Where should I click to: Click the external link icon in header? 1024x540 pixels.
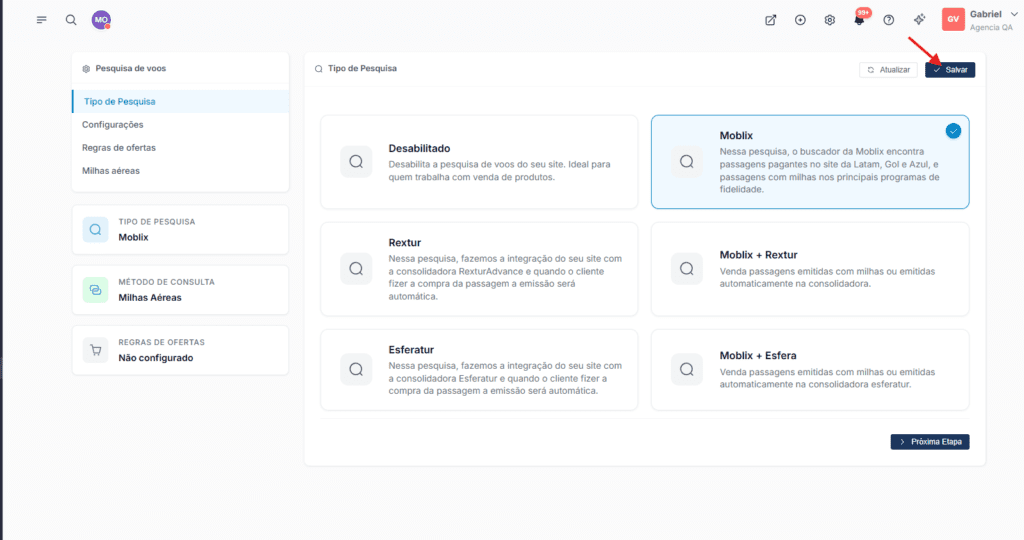(x=771, y=20)
